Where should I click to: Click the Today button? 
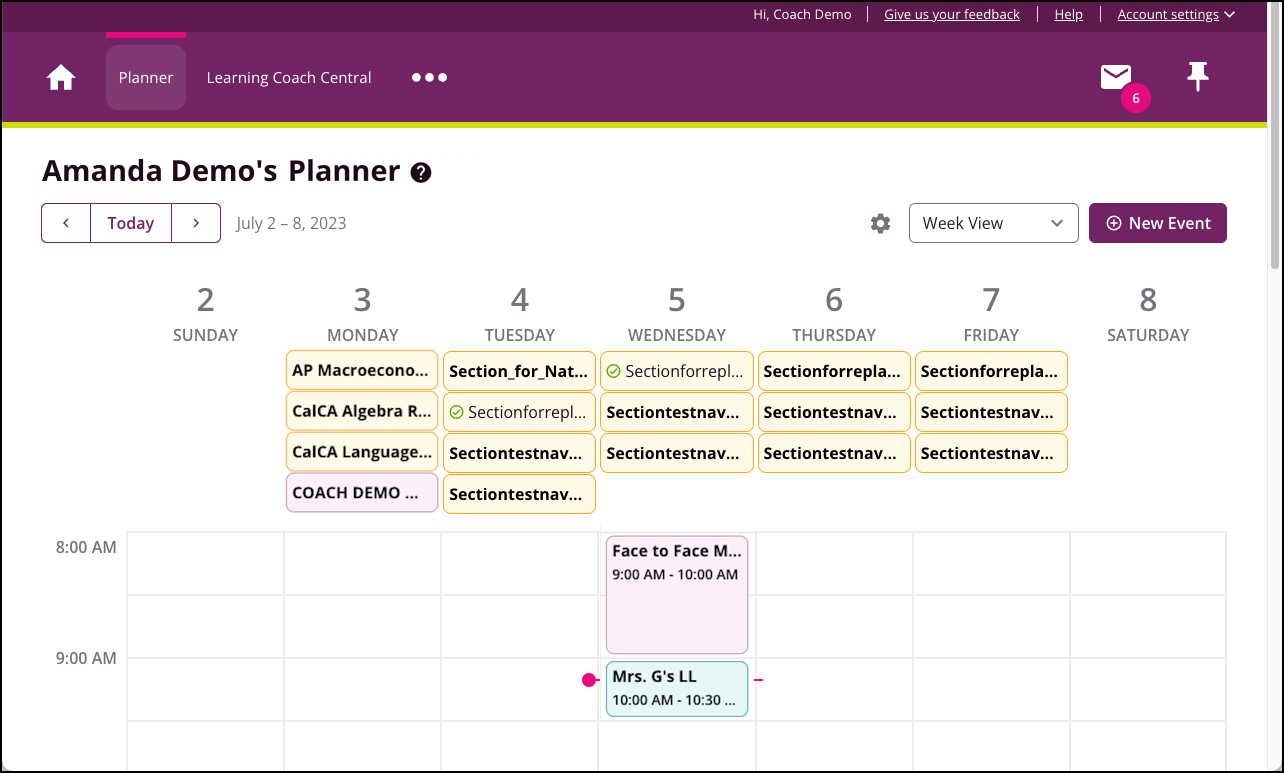click(130, 223)
